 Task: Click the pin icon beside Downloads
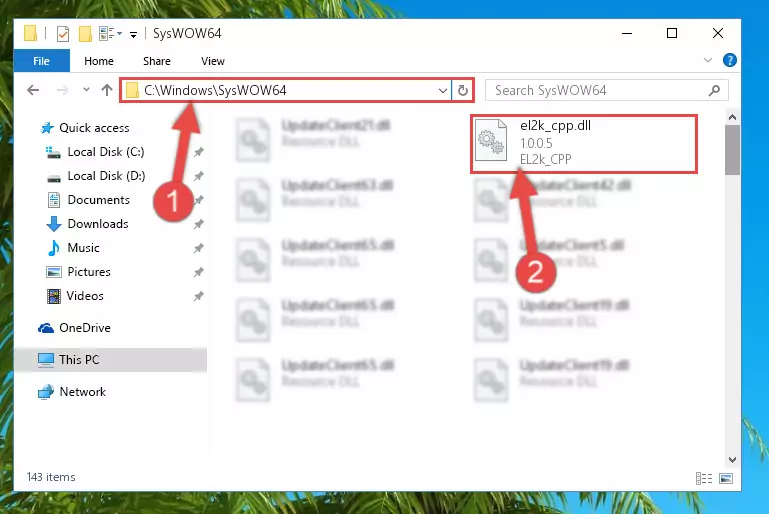click(199, 224)
